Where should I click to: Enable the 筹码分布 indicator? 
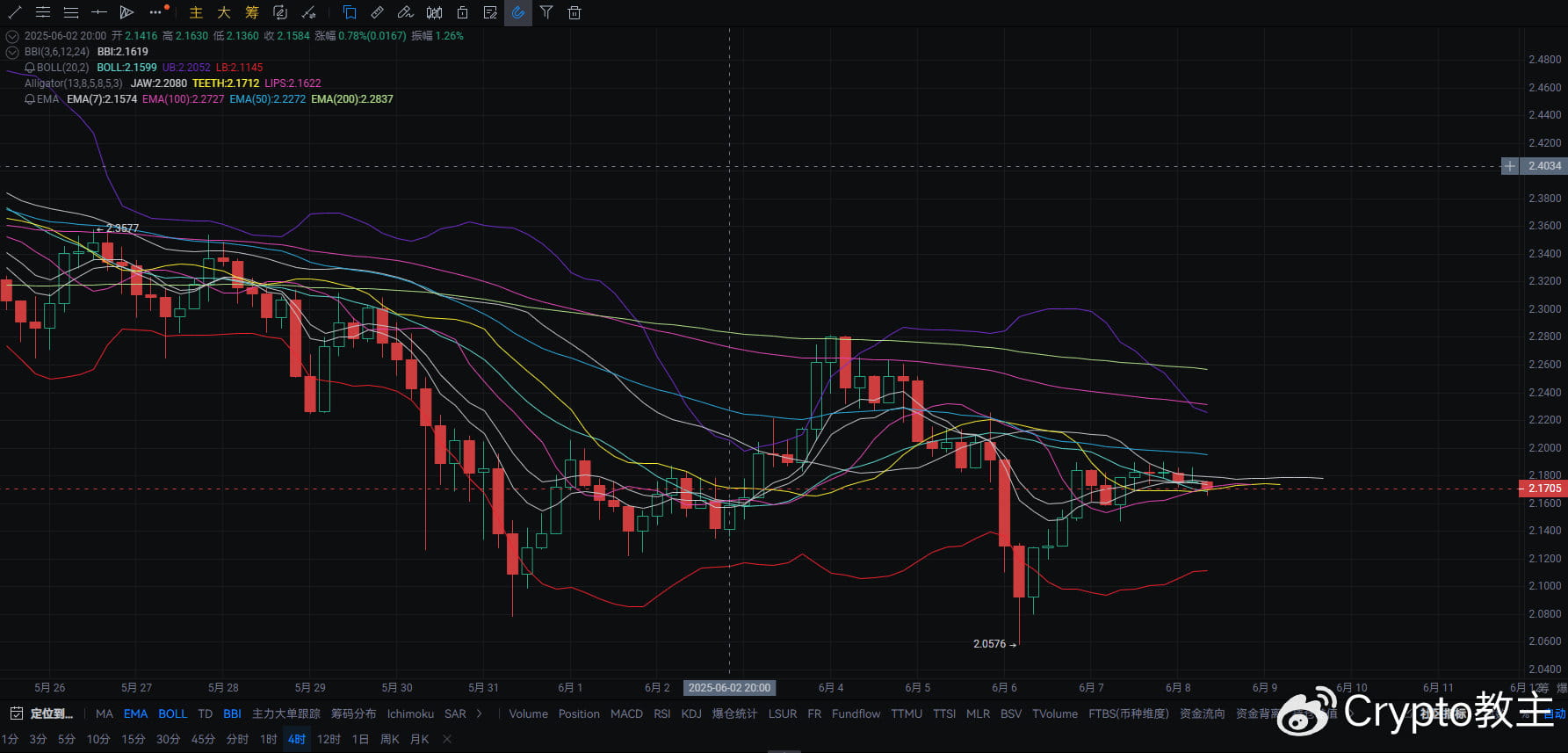coord(353,713)
